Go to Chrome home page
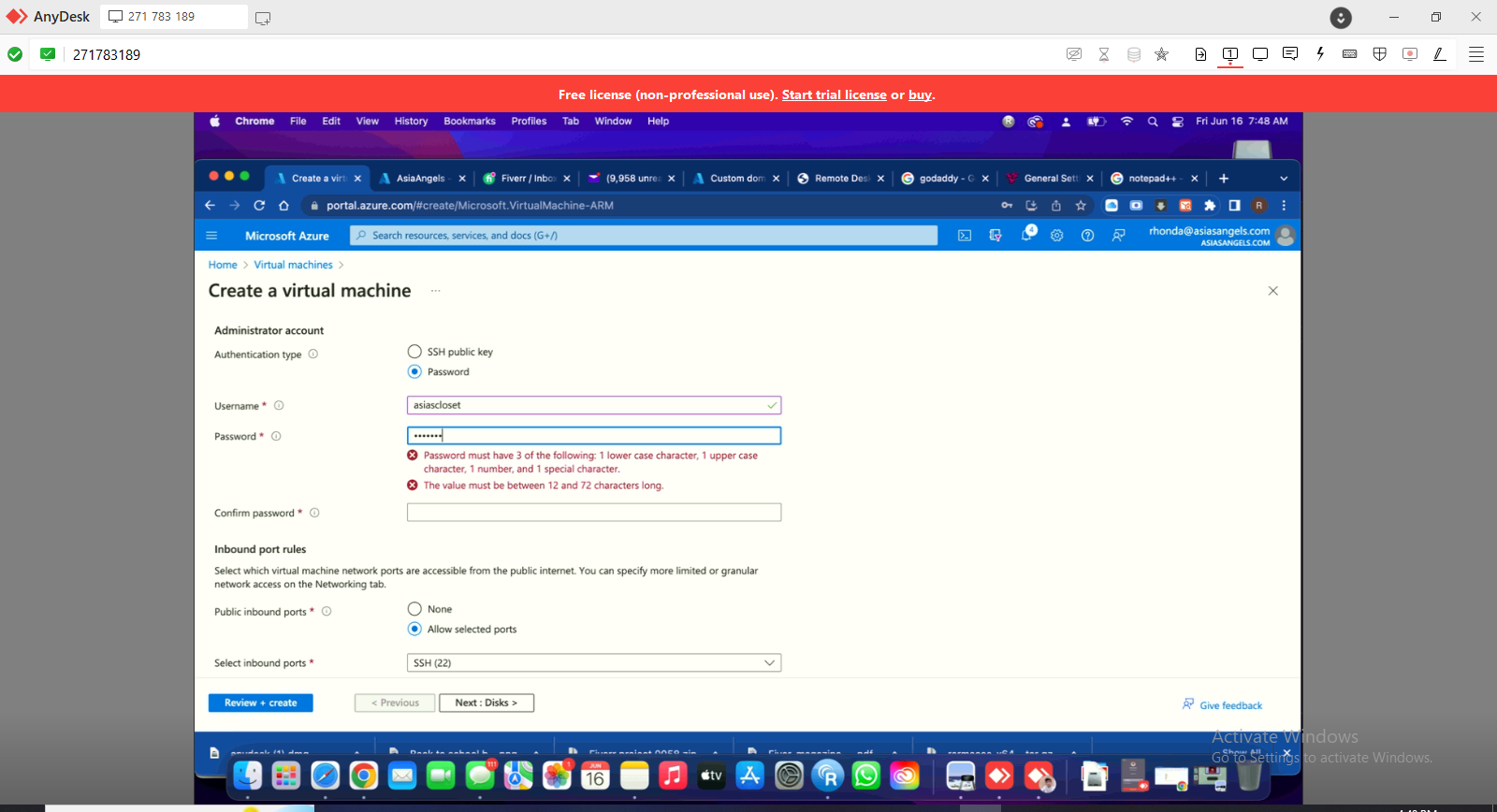Screen dimensions: 1497x812 283,206
